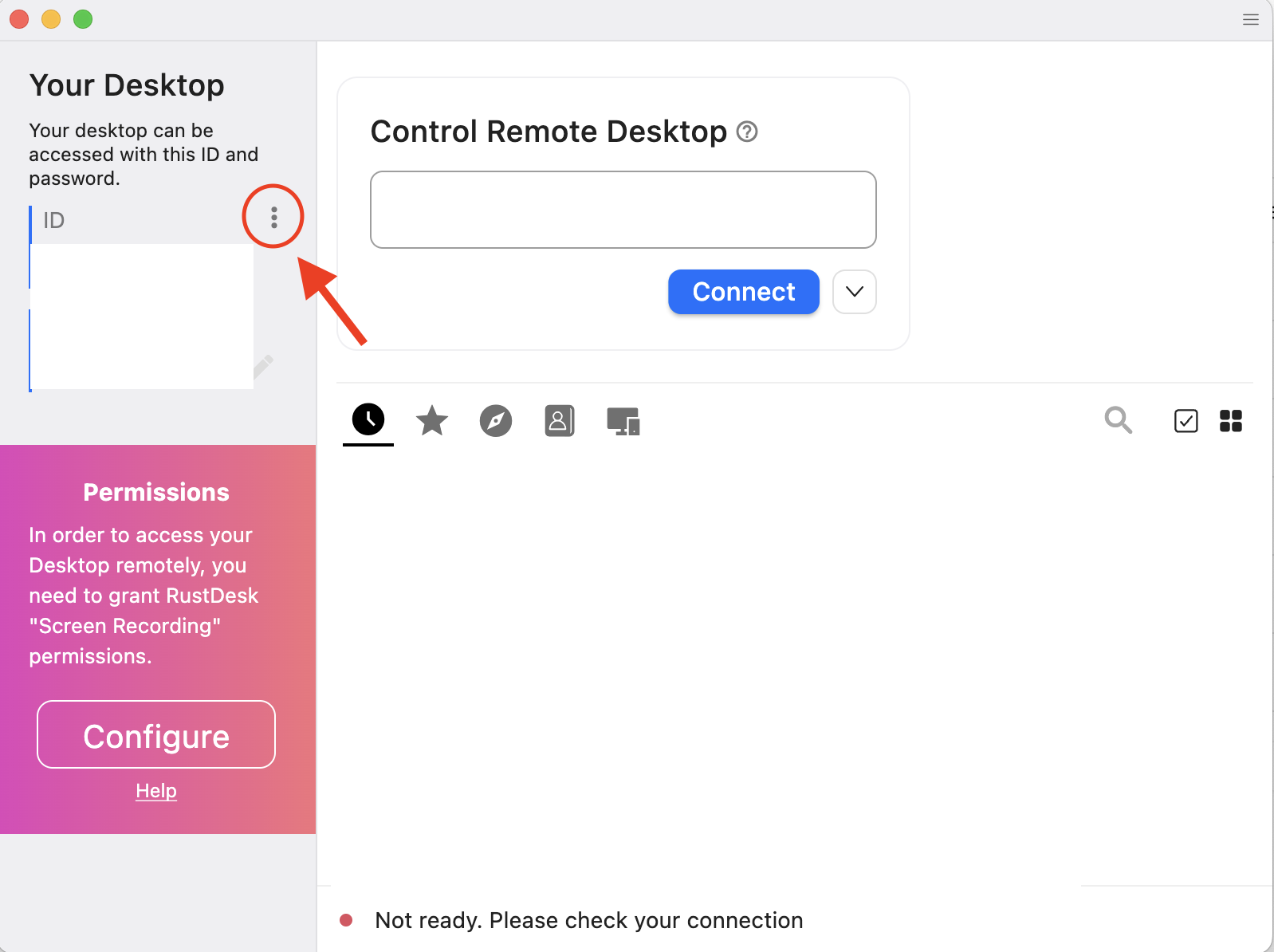1274x952 pixels.
Task: Click the search peers magnifier icon
Action: (x=1119, y=421)
